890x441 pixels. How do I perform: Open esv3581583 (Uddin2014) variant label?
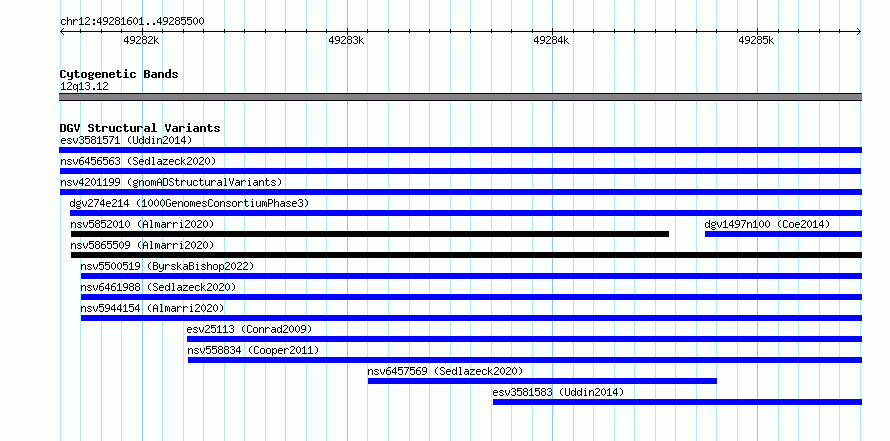pyautogui.click(x=559, y=392)
